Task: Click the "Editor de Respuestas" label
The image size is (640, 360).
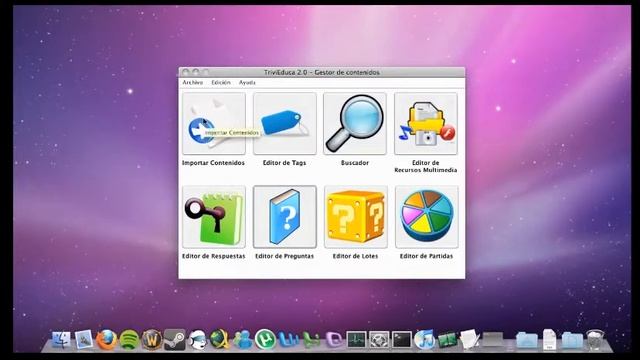Action: 213,256
